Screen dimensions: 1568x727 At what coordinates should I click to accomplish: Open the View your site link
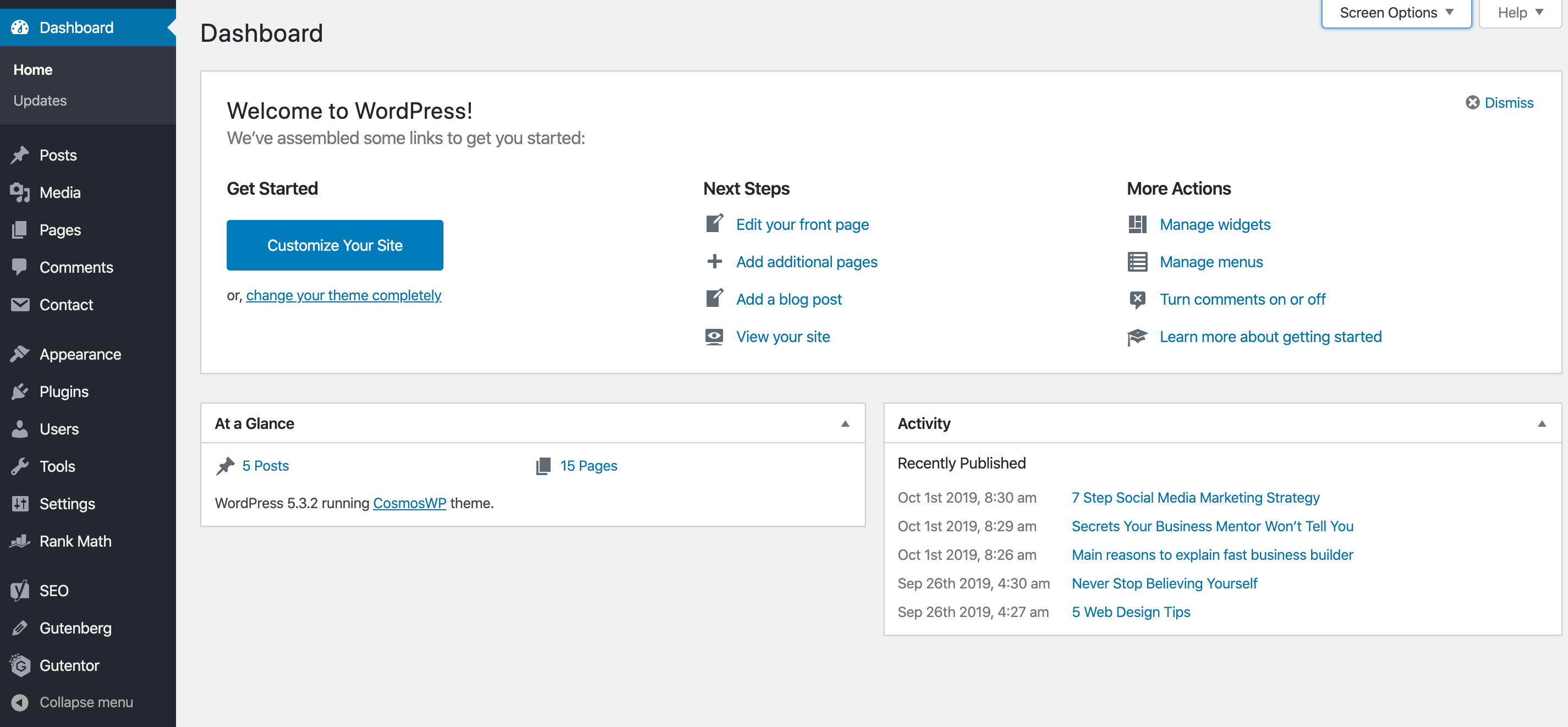click(x=783, y=337)
